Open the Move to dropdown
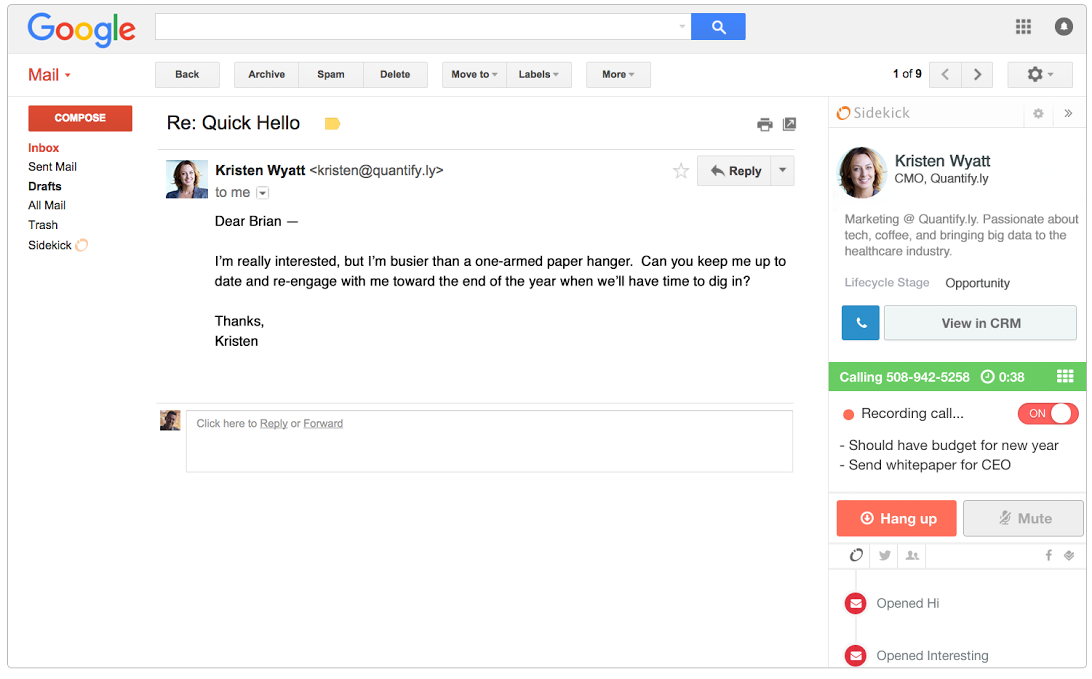 pos(473,74)
